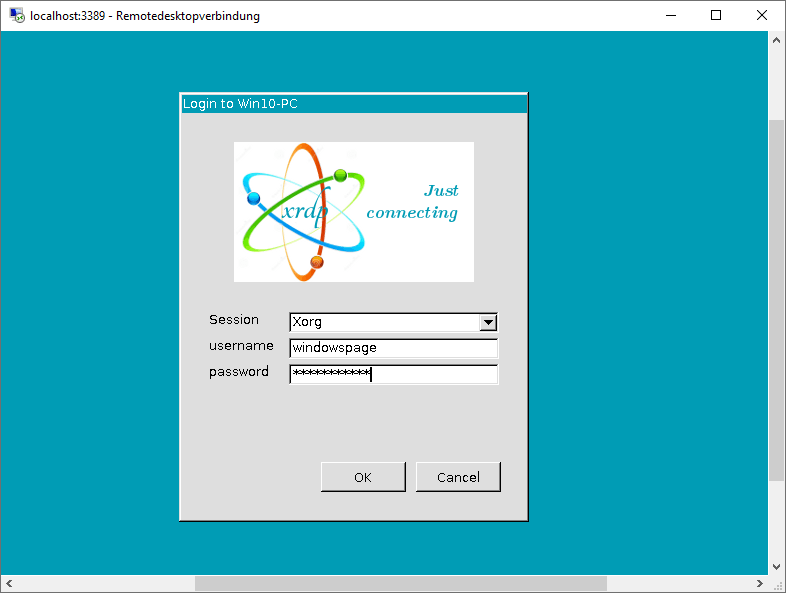Focus the password input field
This screenshot has width=786, height=593.
(394, 374)
